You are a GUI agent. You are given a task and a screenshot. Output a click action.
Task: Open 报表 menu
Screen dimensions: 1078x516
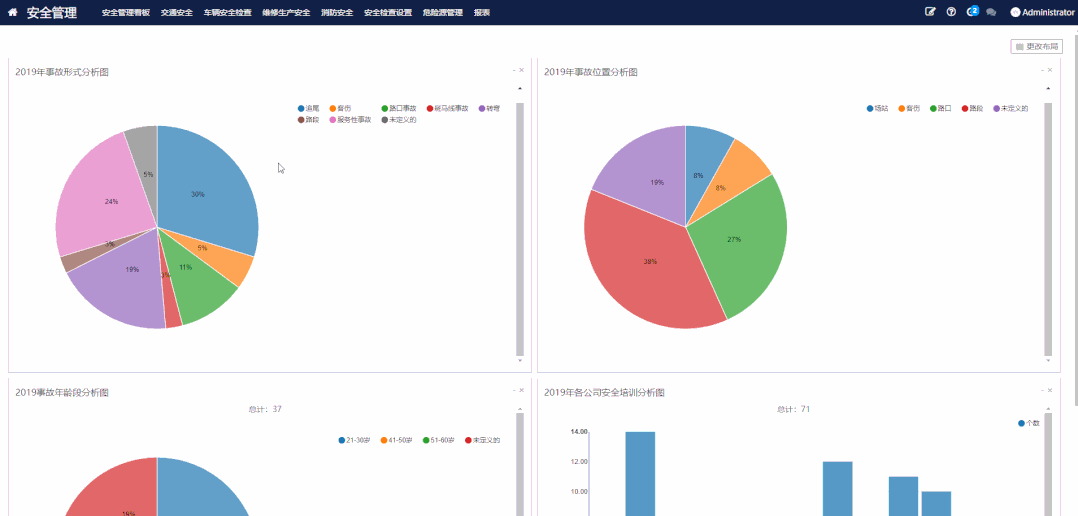[482, 12]
